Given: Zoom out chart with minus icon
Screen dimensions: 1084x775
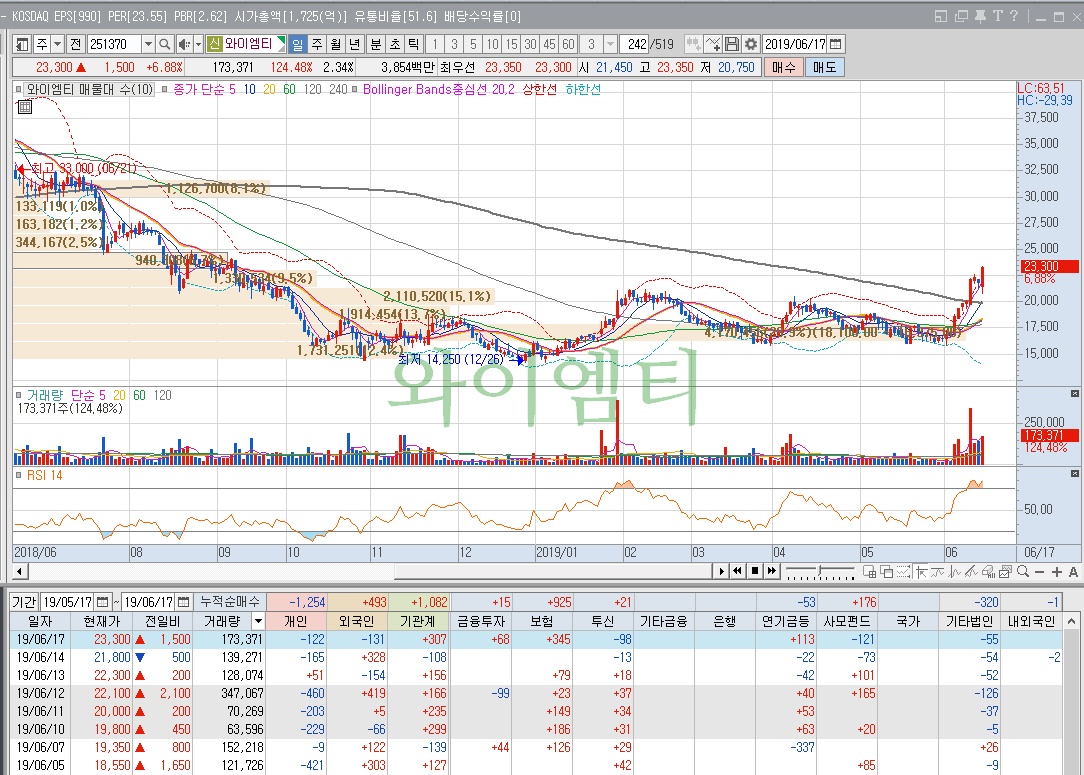Looking at the screenshot, I should [x=1040, y=571].
